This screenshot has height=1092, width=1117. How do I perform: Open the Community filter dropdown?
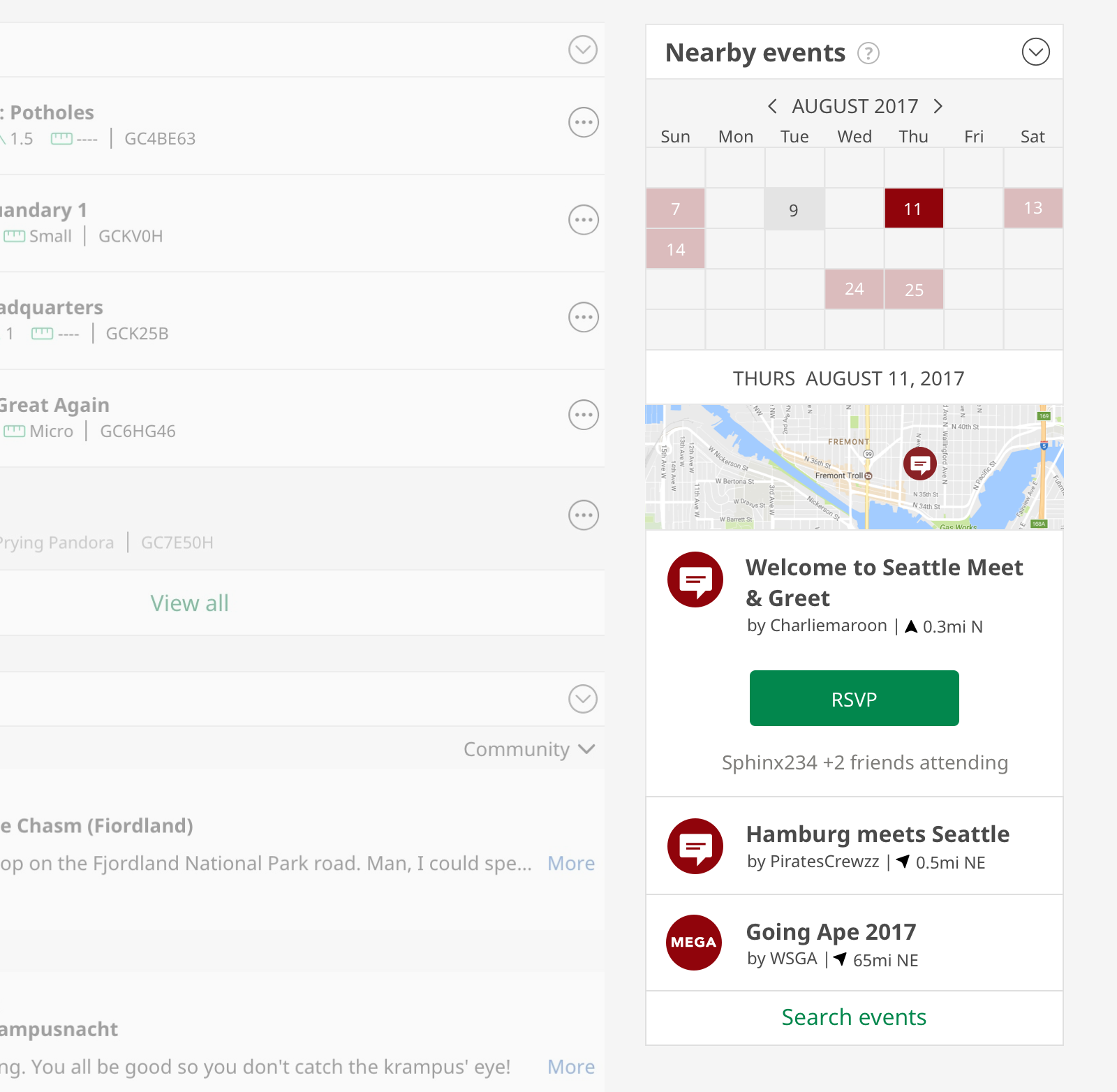[529, 749]
